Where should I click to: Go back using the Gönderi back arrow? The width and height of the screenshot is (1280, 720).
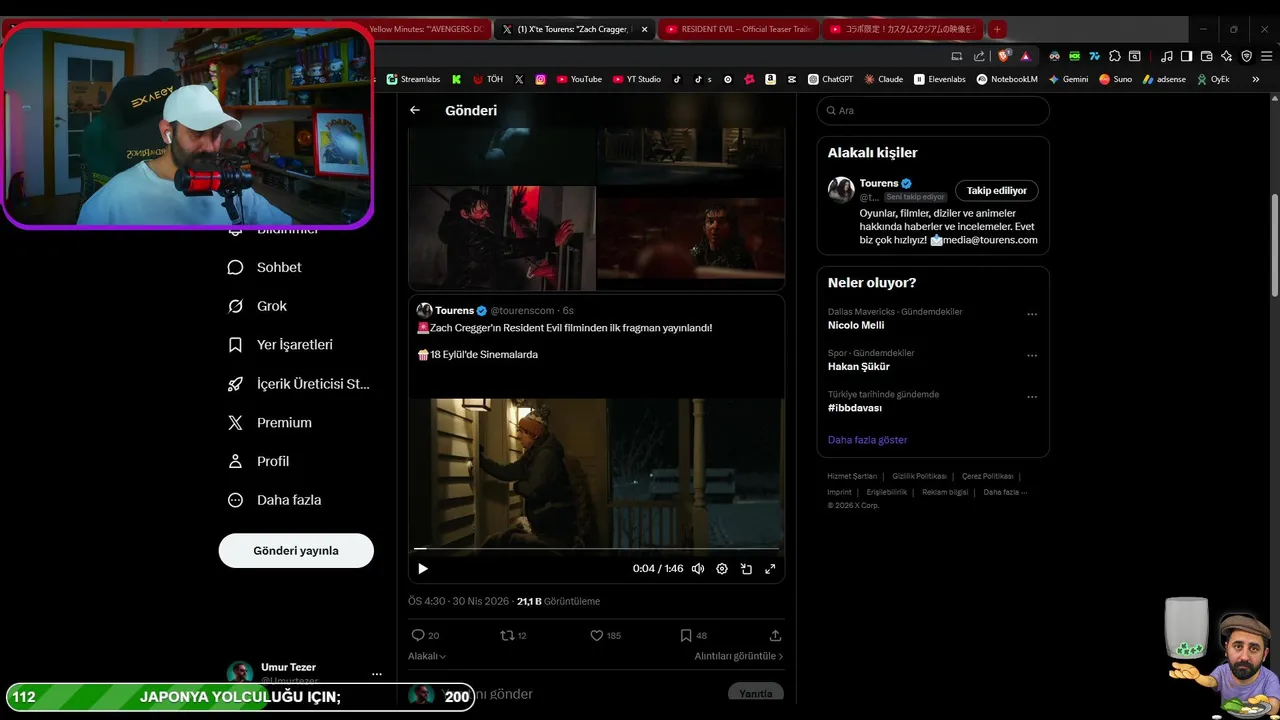click(x=415, y=110)
